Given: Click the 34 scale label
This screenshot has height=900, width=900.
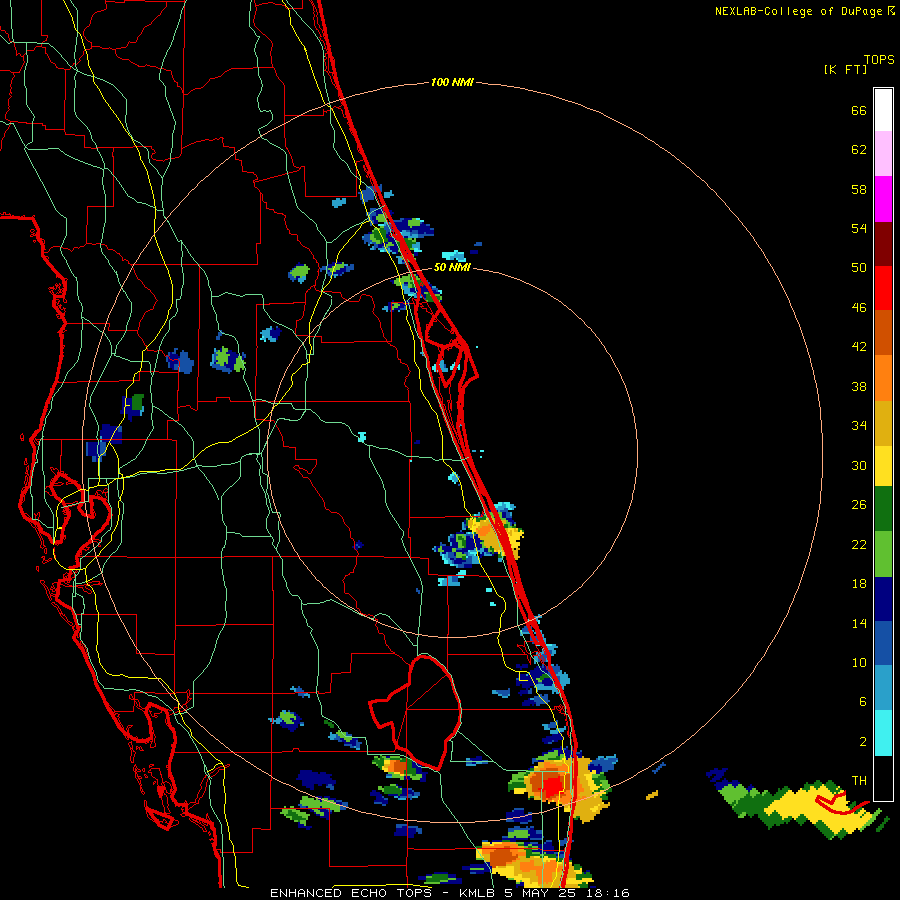Looking at the screenshot, I should pyautogui.click(x=859, y=426).
